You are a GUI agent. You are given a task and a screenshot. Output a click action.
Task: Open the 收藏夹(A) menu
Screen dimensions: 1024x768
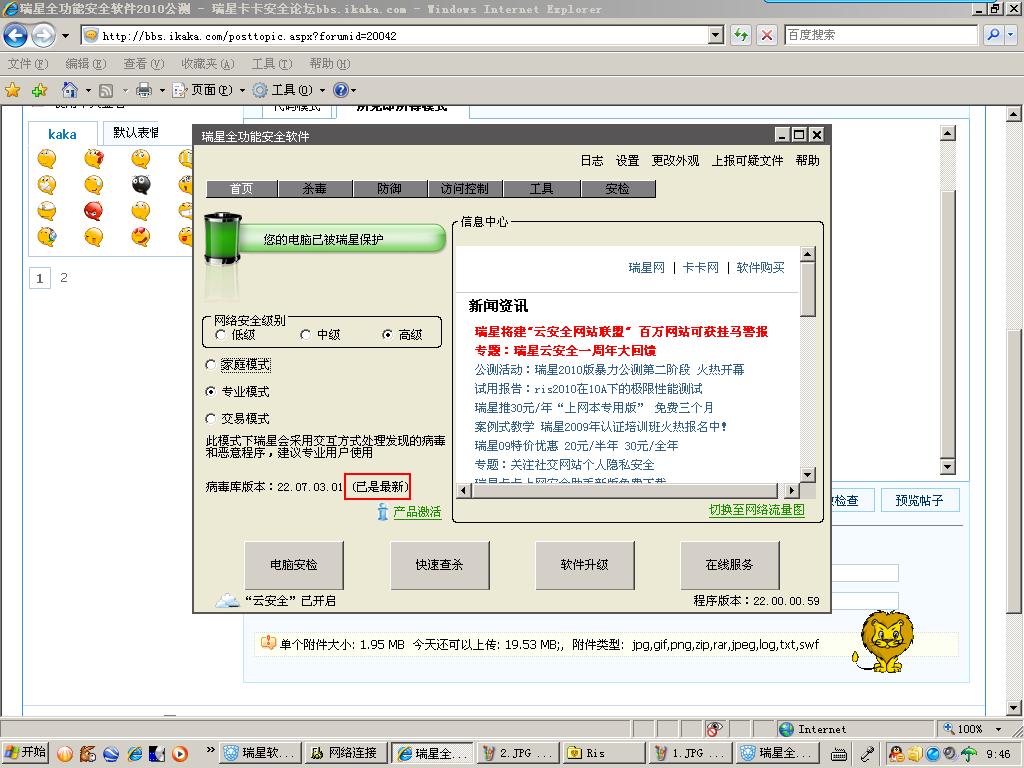pyautogui.click(x=208, y=63)
